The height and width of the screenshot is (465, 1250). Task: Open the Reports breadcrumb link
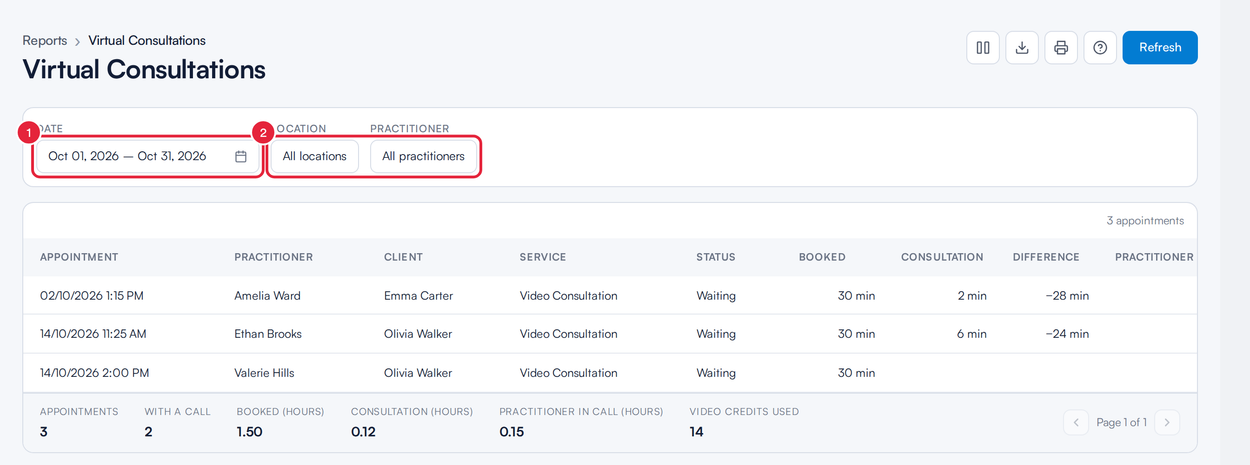(x=45, y=41)
